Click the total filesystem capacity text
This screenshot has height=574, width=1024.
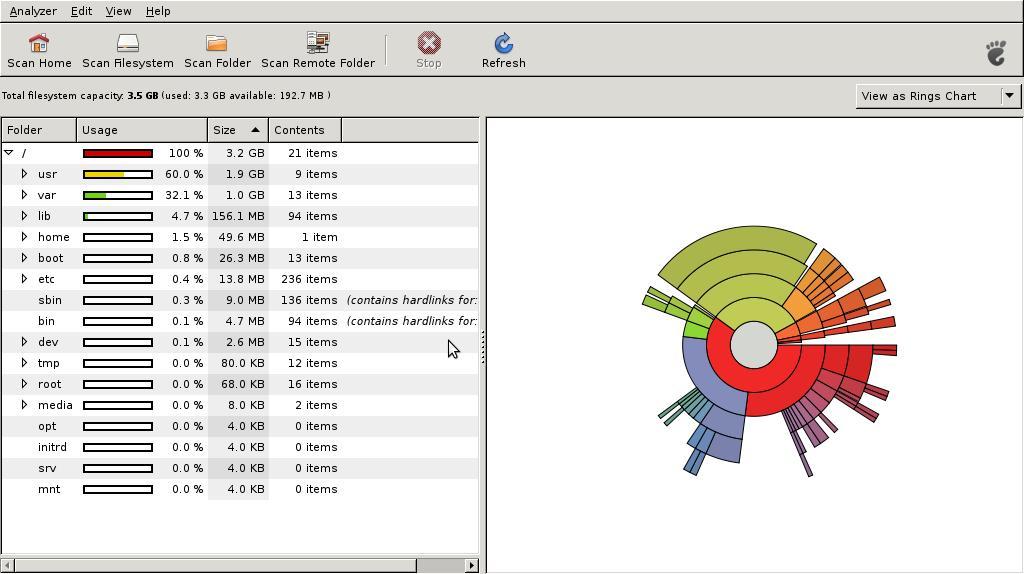(x=166, y=95)
